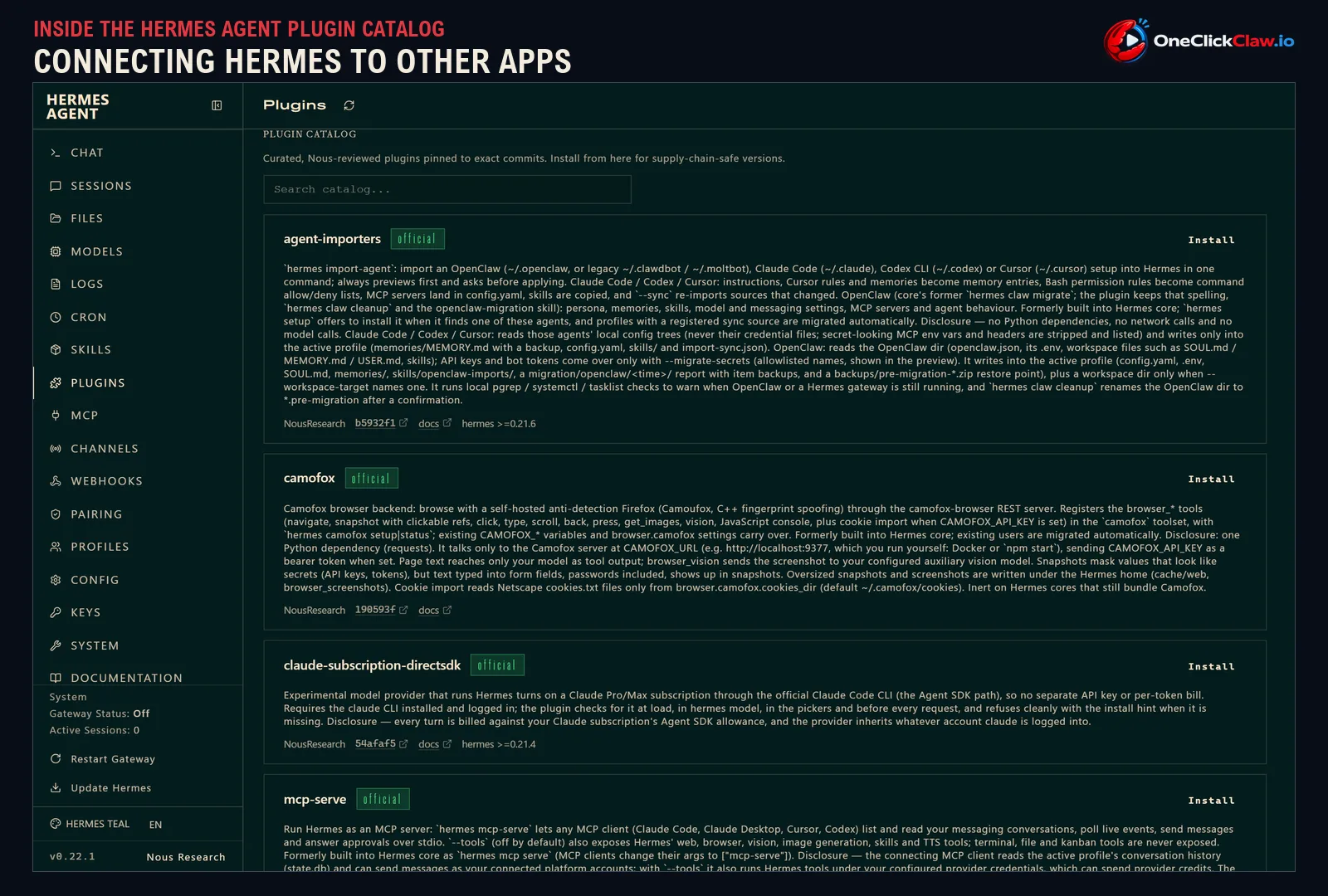
Task: Install the mcp-serve plugin
Action: (x=1211, y=801)
